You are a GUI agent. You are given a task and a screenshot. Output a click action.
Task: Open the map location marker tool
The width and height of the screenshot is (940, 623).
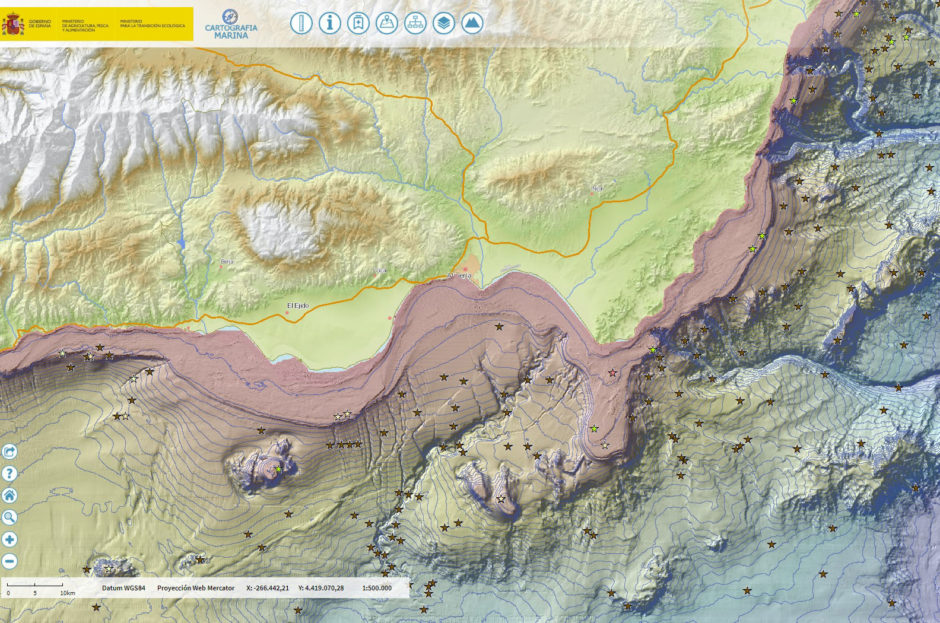[387, 23]
